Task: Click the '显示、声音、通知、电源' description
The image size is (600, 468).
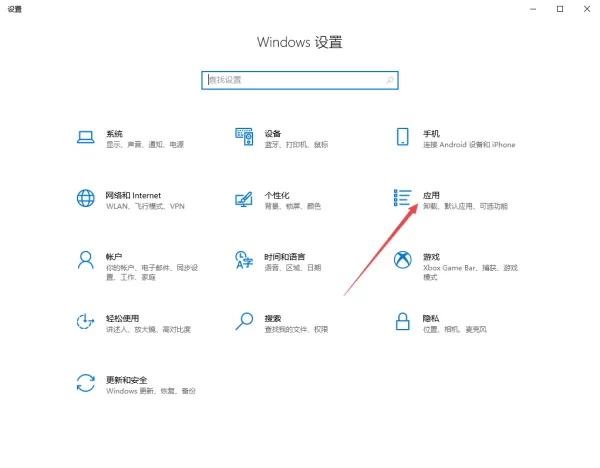Action: (145, 145)
